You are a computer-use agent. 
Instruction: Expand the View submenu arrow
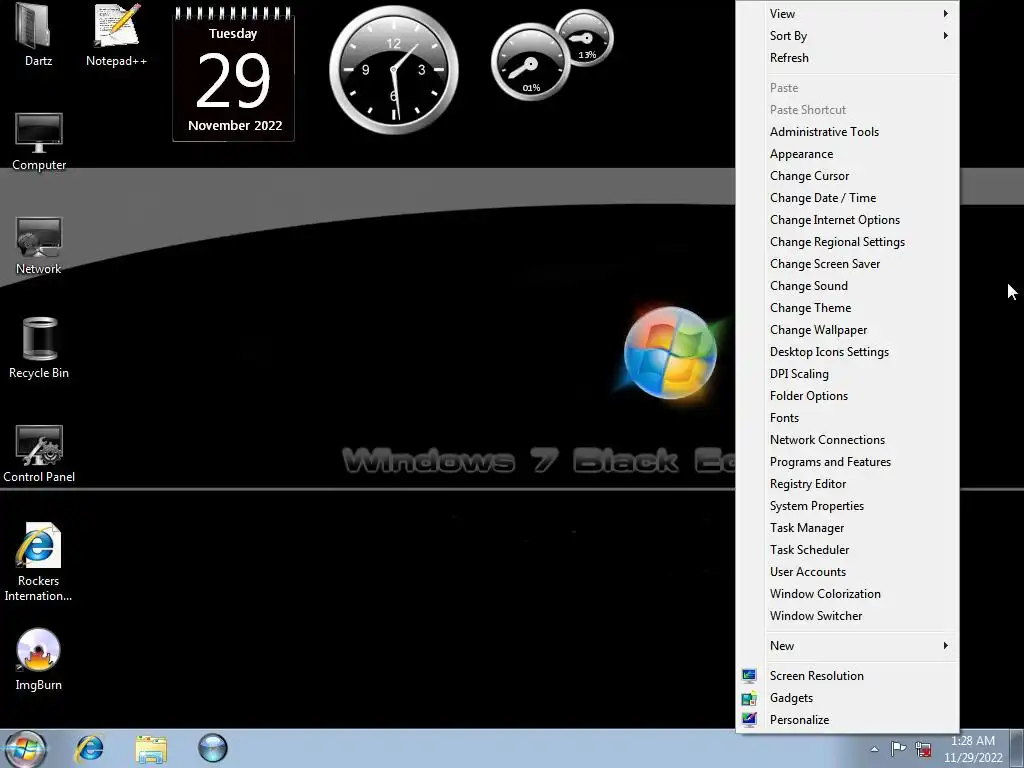tap(945, 14)
